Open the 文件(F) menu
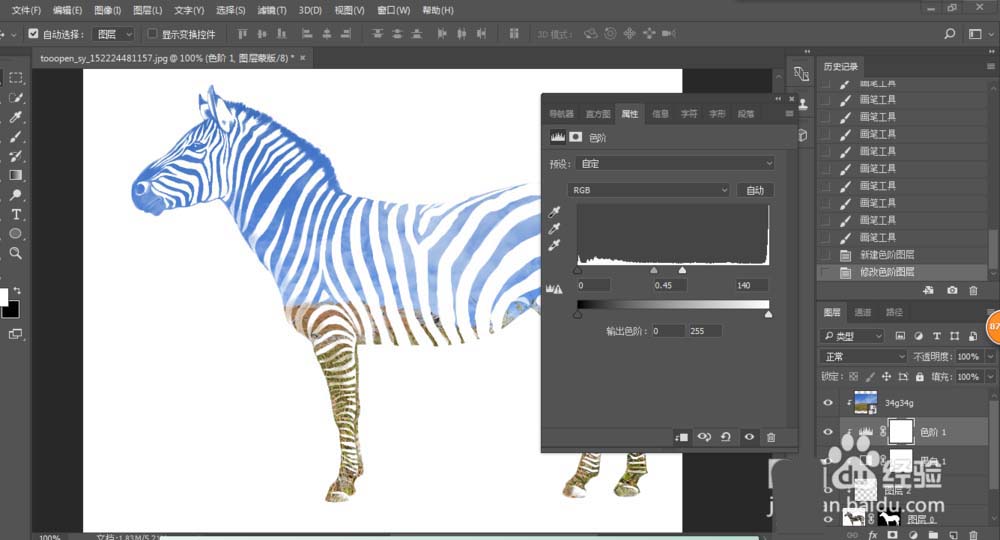 pos(26,10)
